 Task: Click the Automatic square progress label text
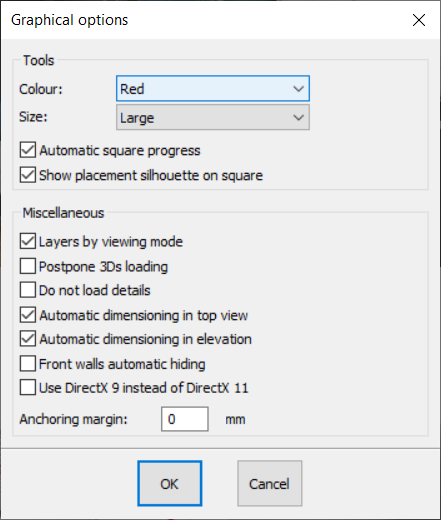tap(120, 151)
